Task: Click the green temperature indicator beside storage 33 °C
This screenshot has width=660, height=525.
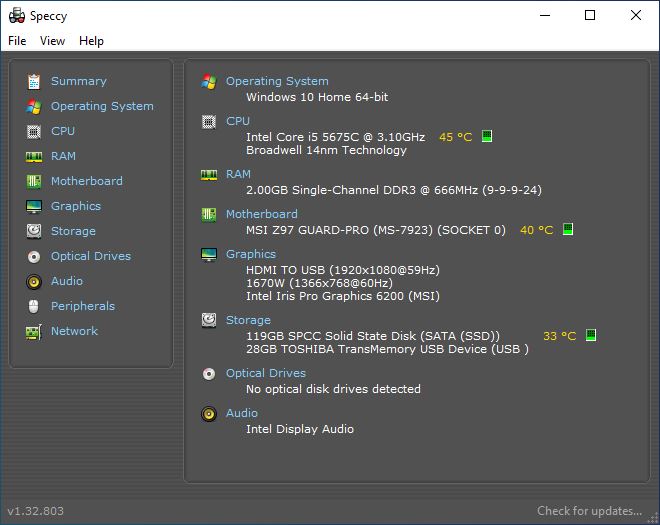Action: point(591,335)
